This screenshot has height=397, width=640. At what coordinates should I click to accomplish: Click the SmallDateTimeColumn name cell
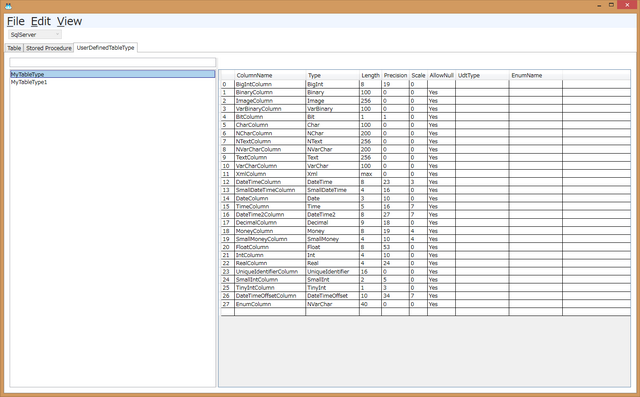(x=270, y=190)
